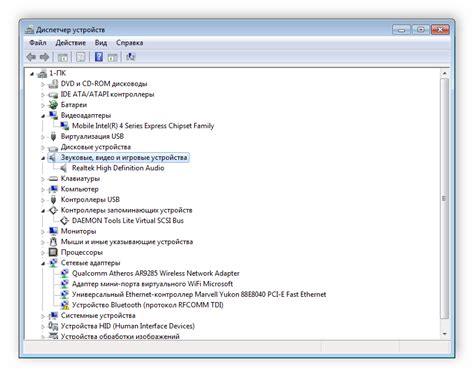This screenshot has height=377, width=474.
Task: Maximize the Диспетчер устройств window
Action: 421,30
